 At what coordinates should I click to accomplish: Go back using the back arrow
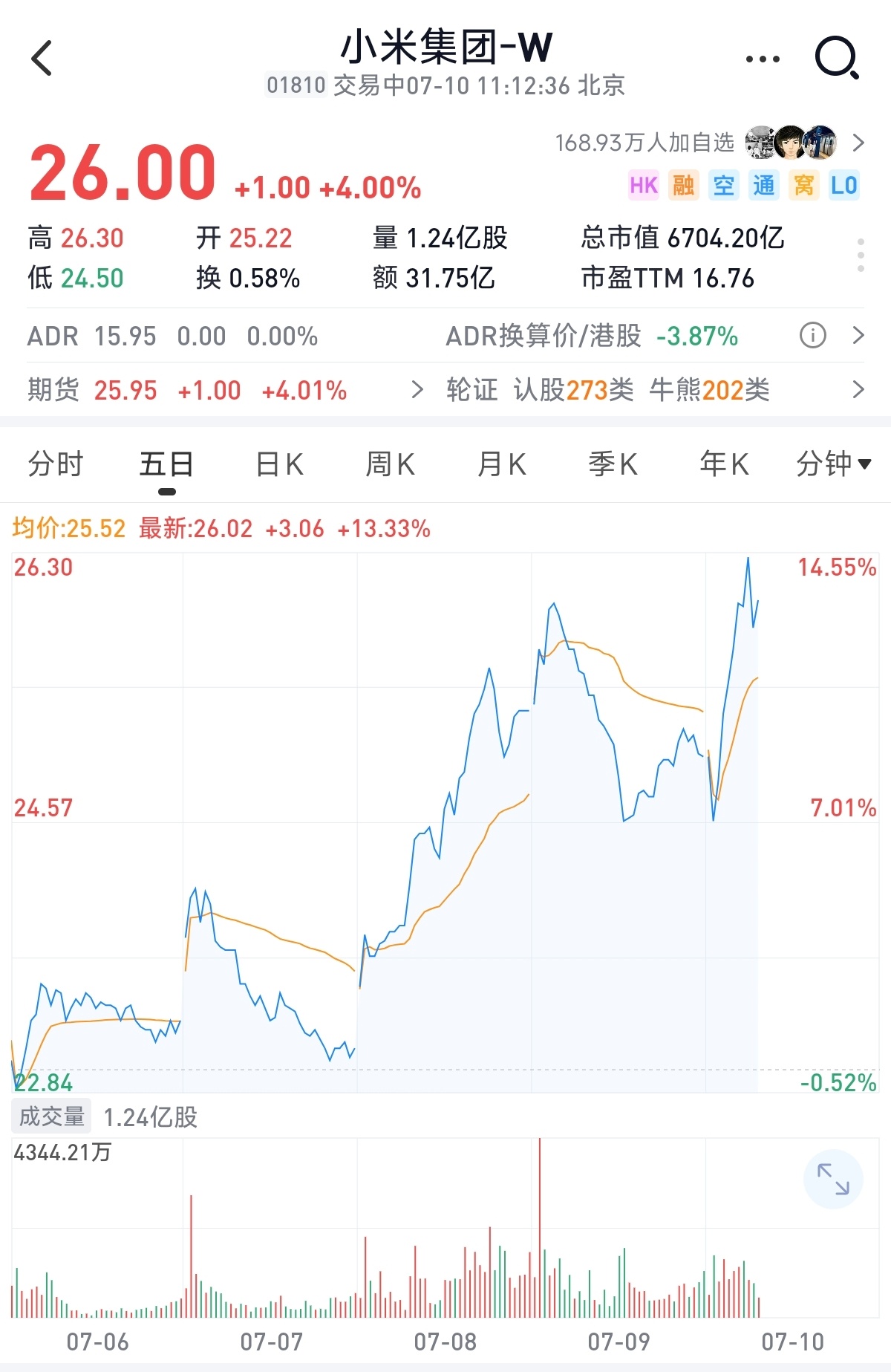tap(42, 58)
